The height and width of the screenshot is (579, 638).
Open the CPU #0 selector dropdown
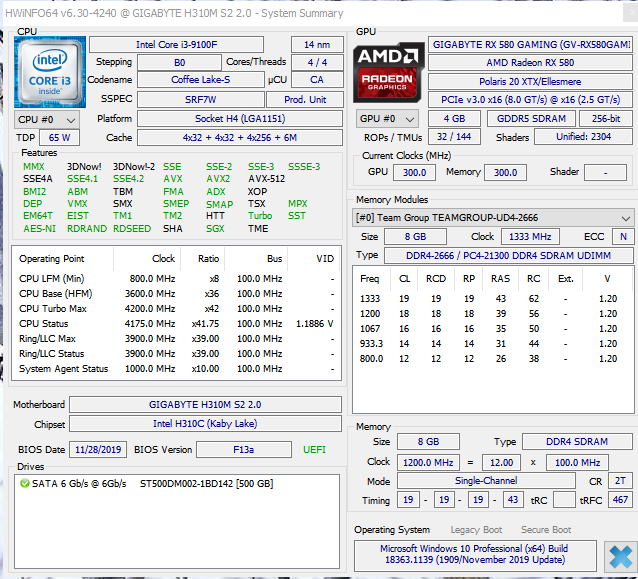44,118
